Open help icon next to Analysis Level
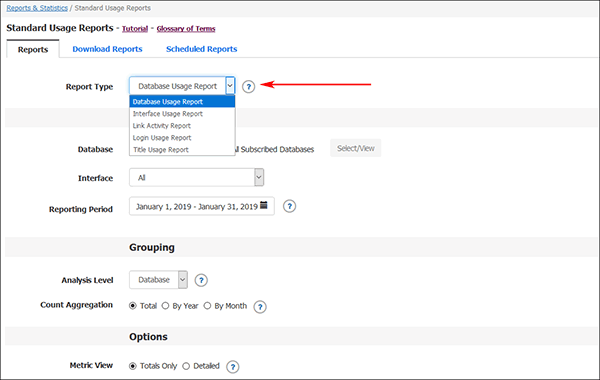 pos(201,281)
